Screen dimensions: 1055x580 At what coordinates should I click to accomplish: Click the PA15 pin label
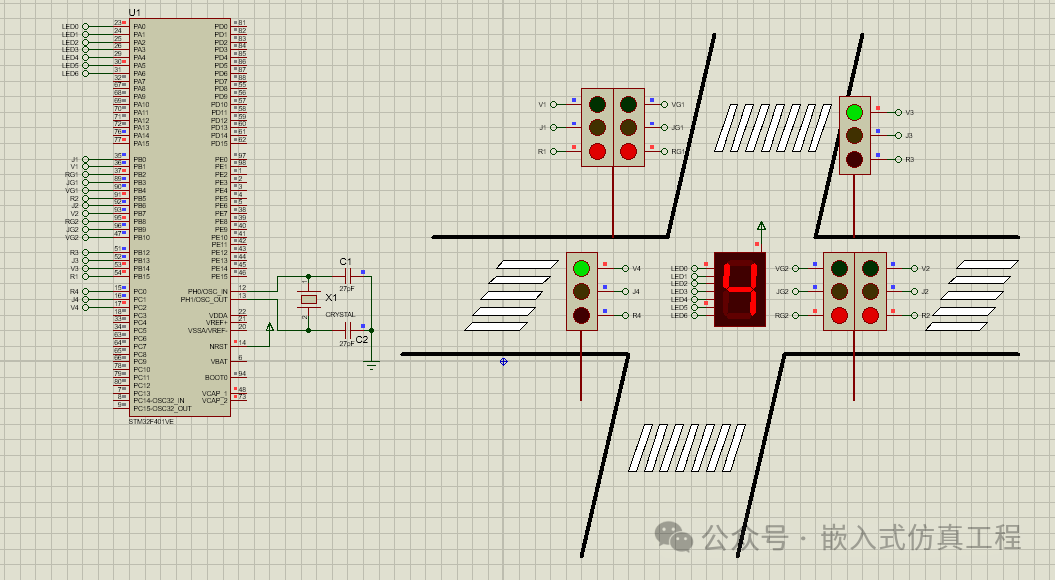click(141, 143)
